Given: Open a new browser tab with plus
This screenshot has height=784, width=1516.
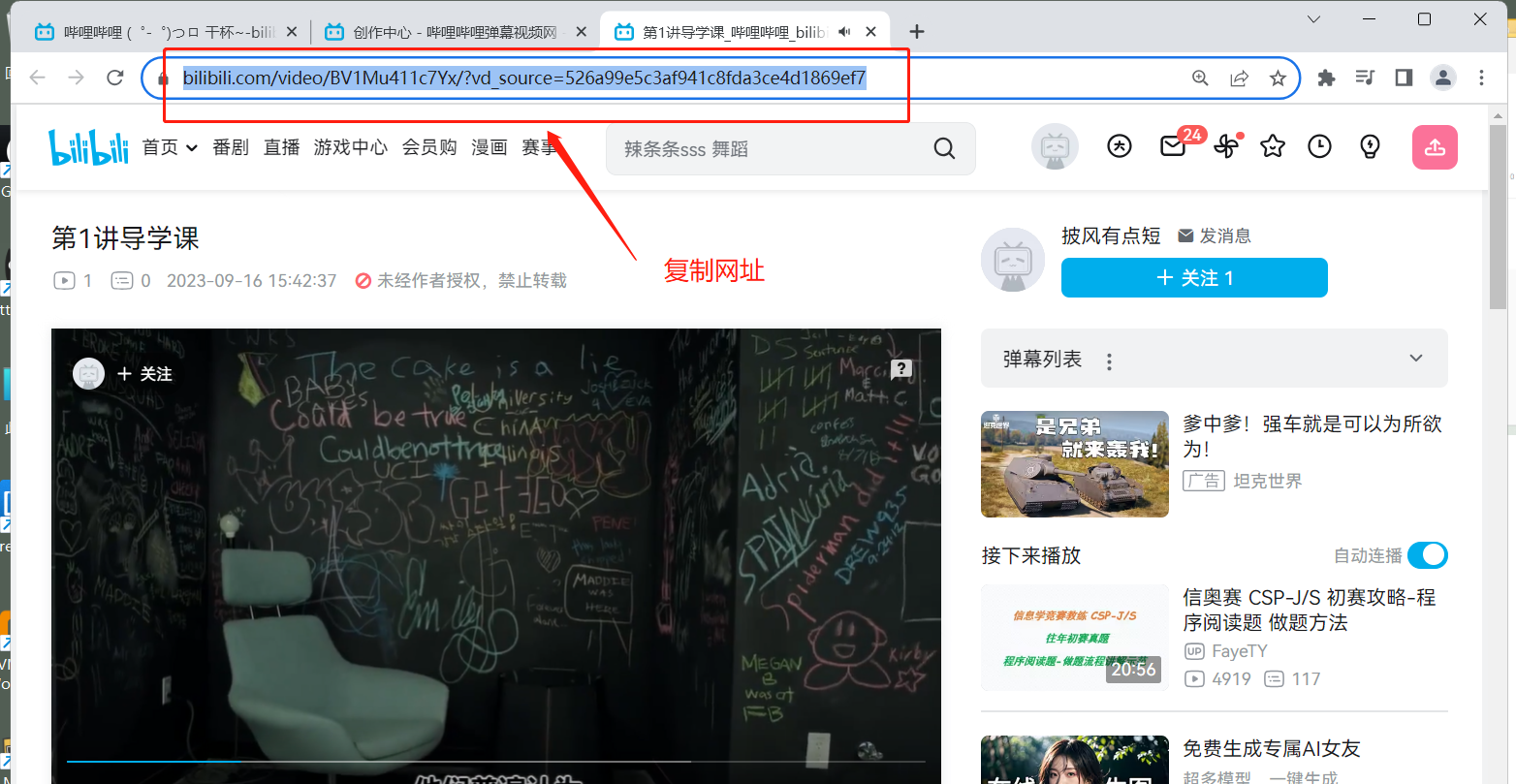Looking at the screenshot, I should (x=917, y=32).
